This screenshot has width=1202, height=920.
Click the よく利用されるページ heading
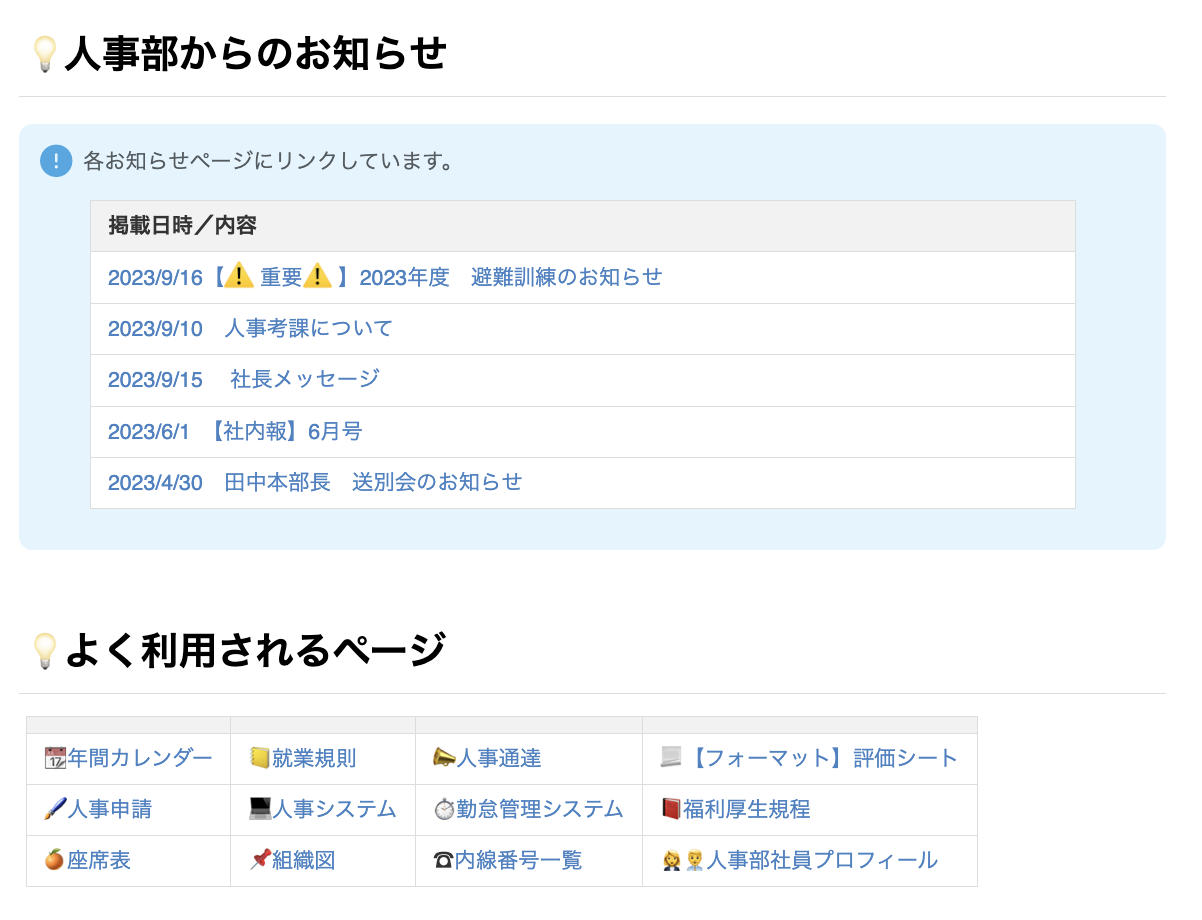[255, 651]
